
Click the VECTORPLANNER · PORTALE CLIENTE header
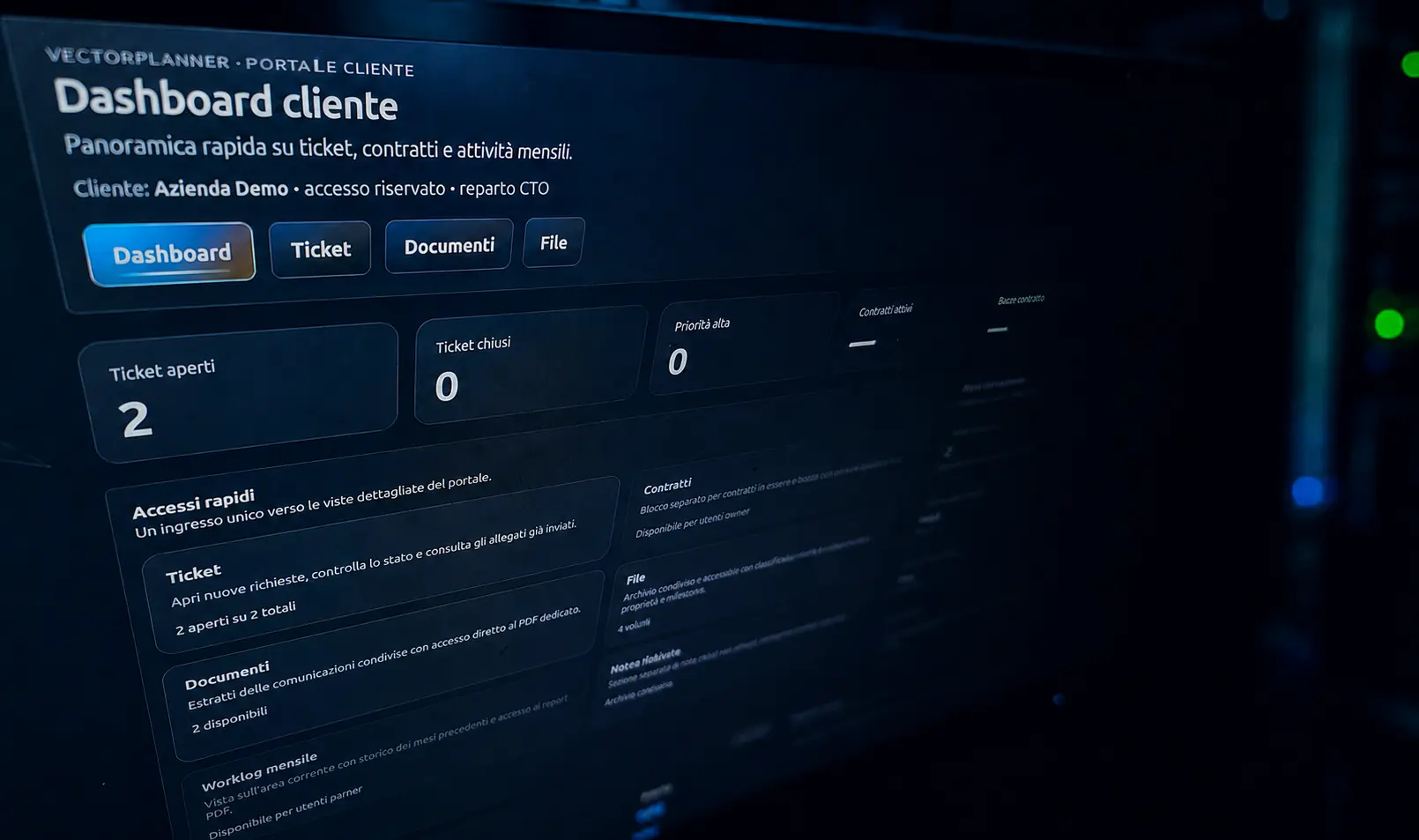click(229, 63)
